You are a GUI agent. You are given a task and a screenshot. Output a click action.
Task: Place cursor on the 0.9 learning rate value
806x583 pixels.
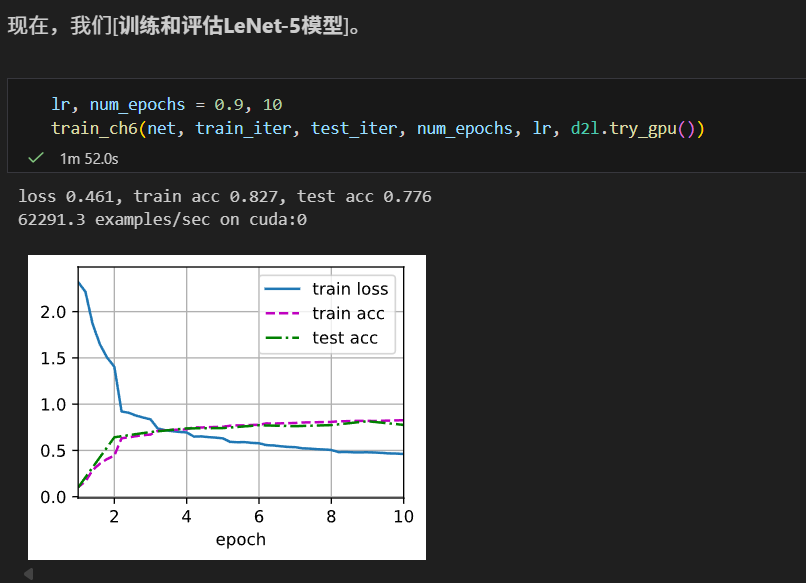(230, 104)
